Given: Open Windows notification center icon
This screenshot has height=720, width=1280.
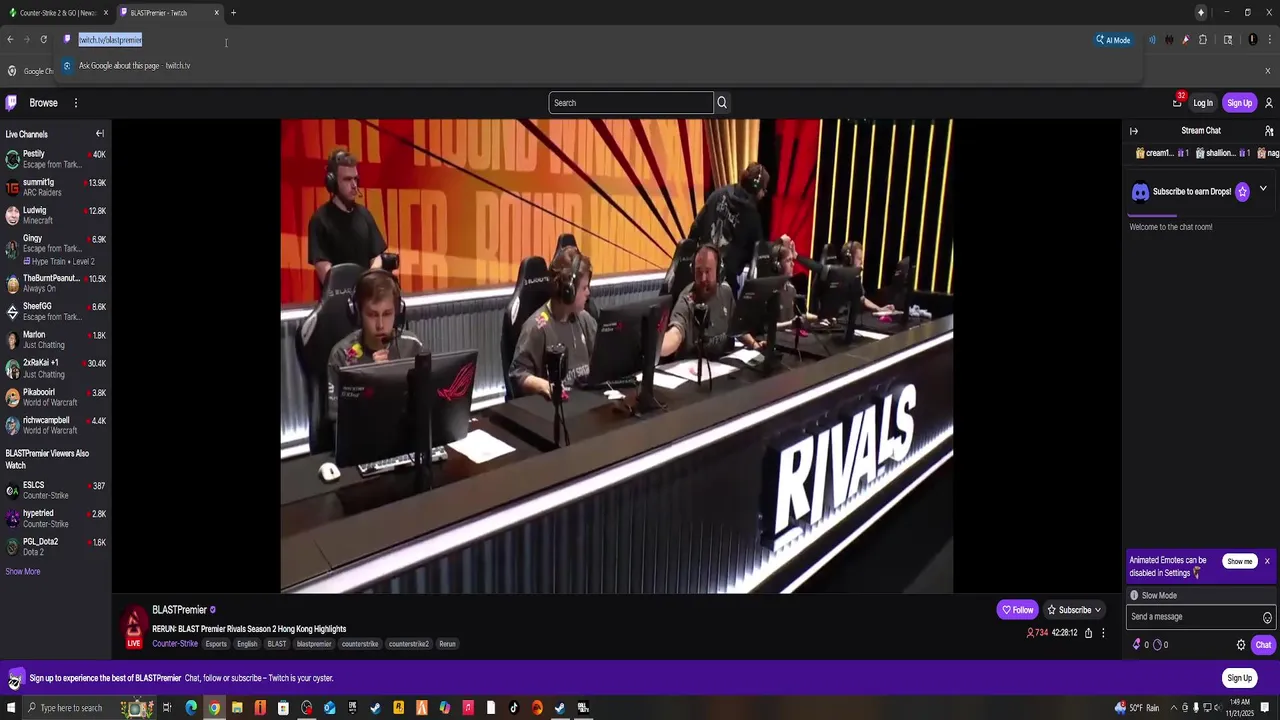Looking at the screenshot, I should (x=1265, y=708).
